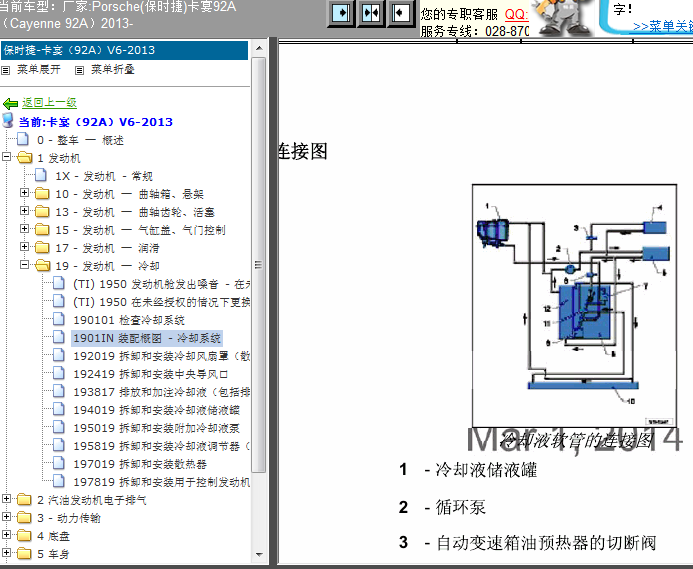Click the 菜单折叠 link
The image size is (693, 569).
[113, 69]
